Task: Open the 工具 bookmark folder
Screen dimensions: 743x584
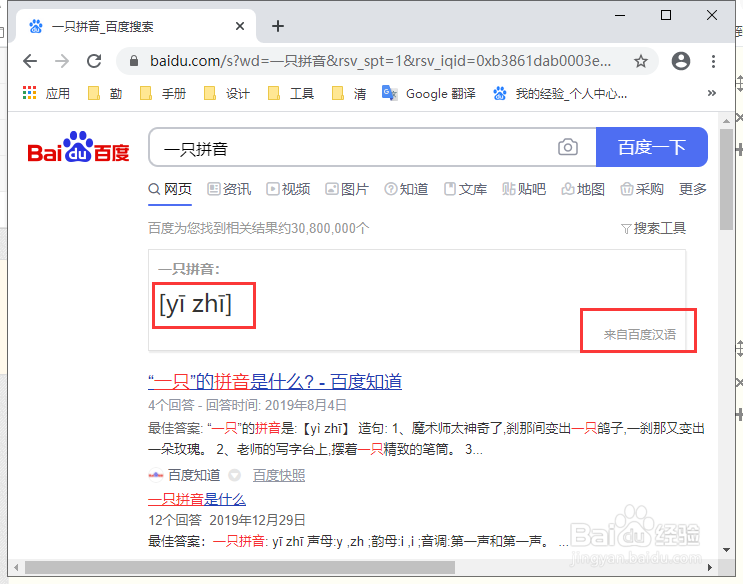Action: 290,93
